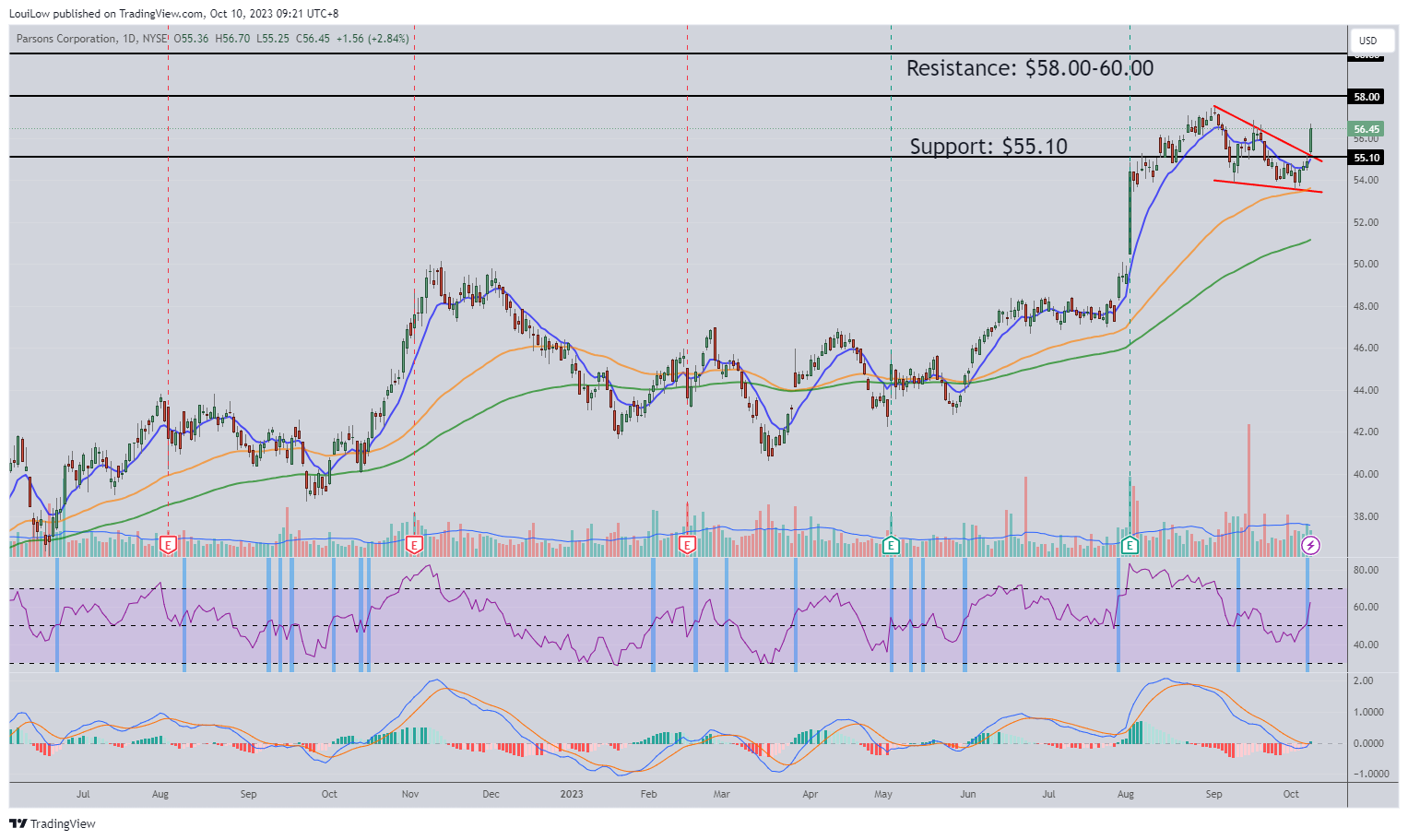
Task: Click the close value C56.45
Action: pyautogui.click(x=313, y=39)
